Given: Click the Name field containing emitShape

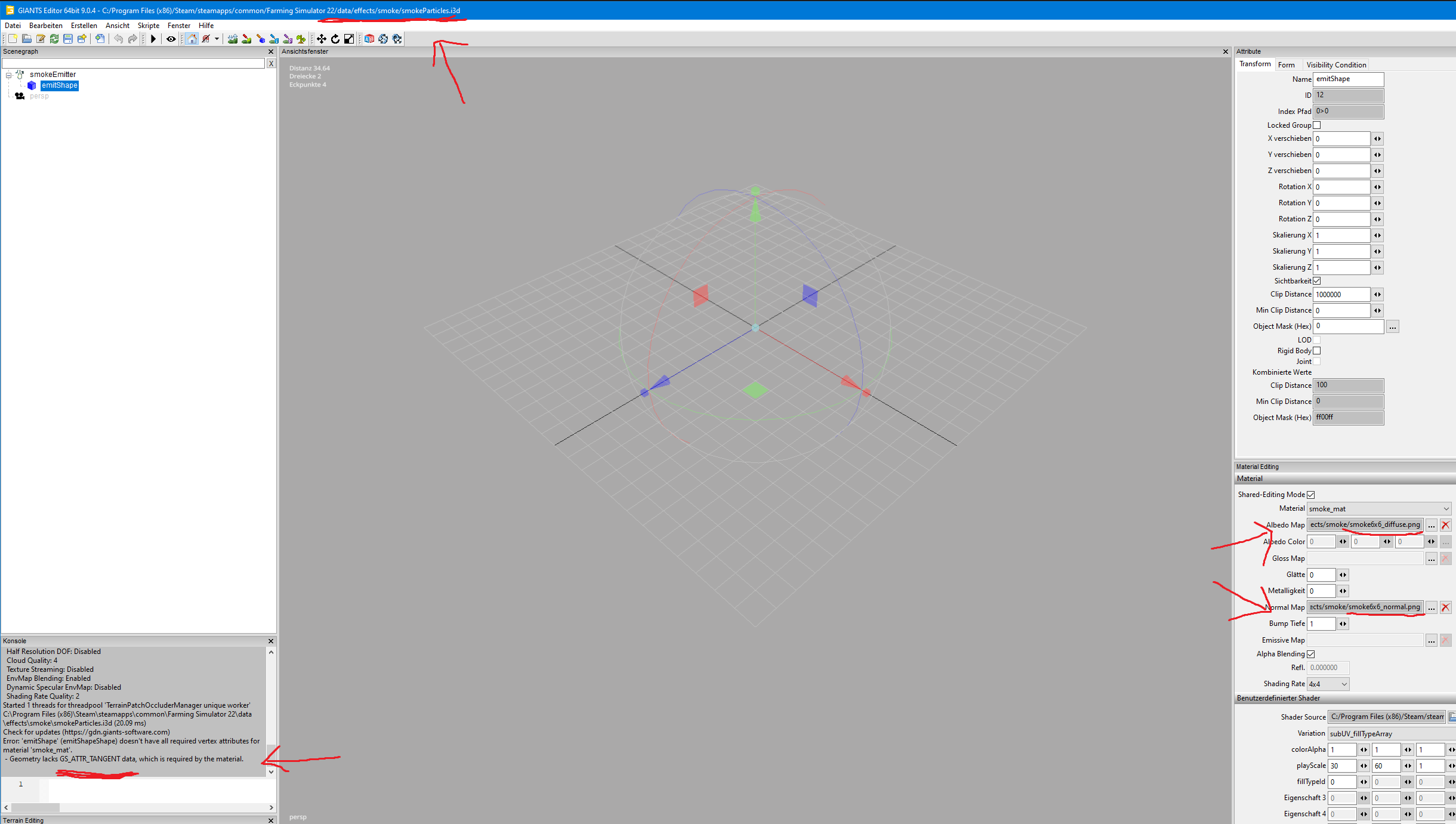Looking at the screenshot, I should pyautogui.click(x=1347, y=79).
